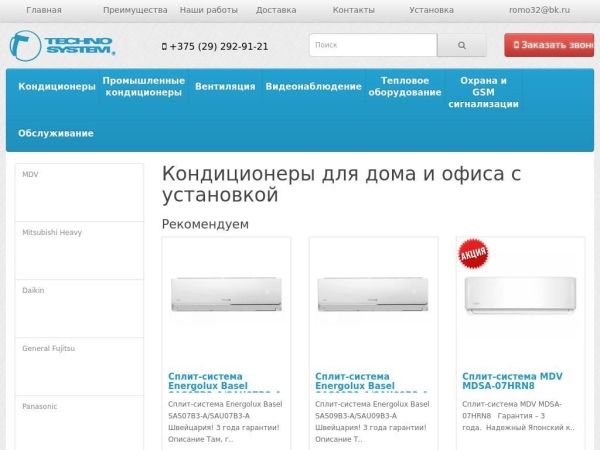
Task: Open the Преимущества menu item
Action: click(x=135, y=10)
